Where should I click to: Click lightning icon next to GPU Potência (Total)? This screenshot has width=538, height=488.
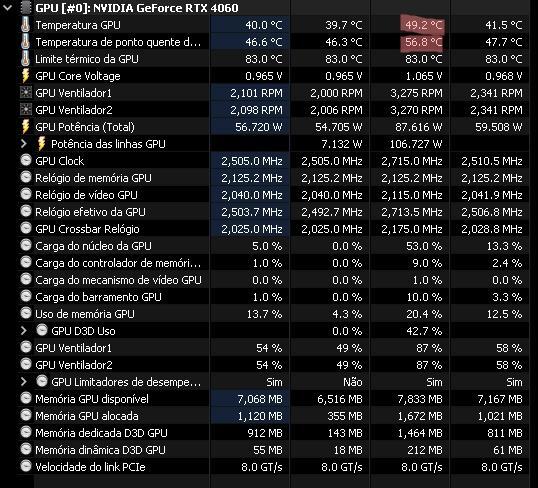point(25,127)
